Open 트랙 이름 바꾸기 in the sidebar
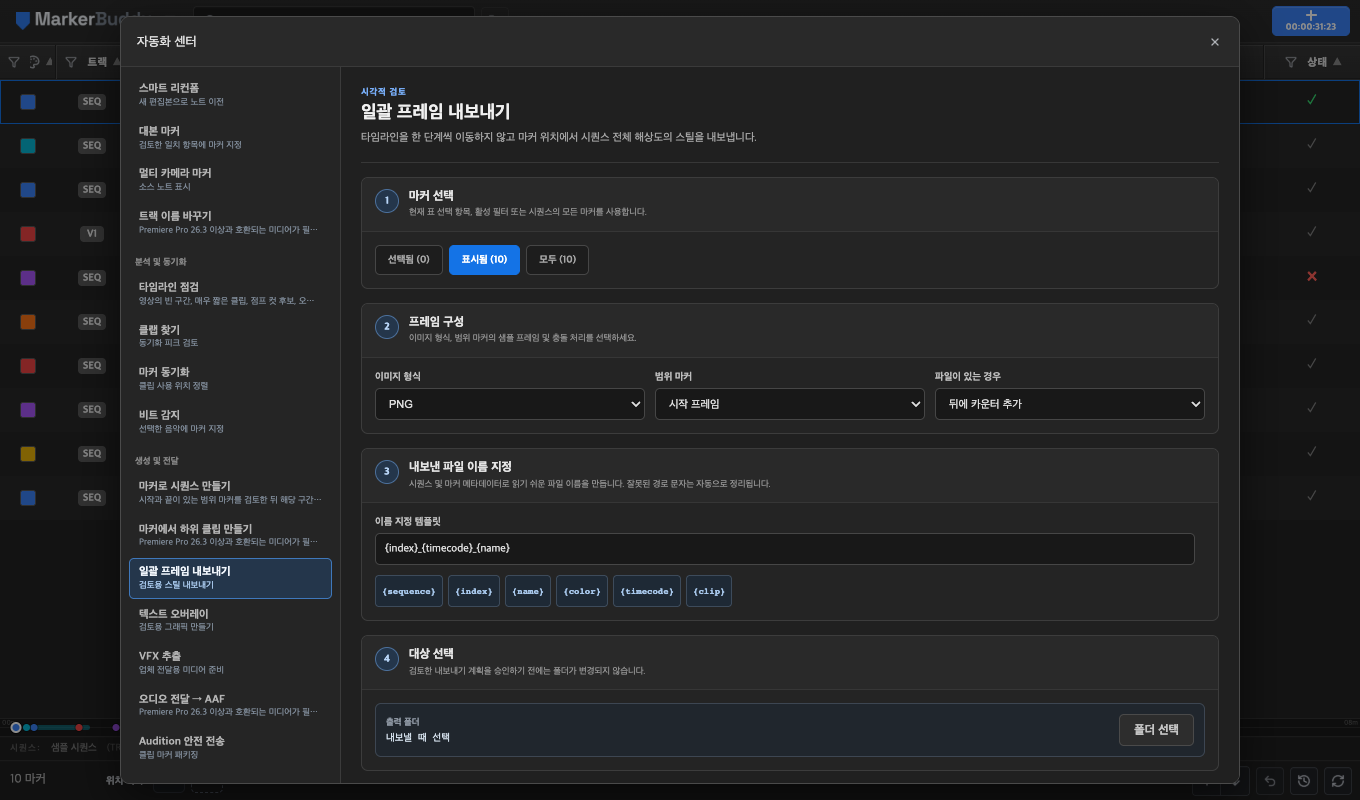Image resolution: width=1360 pixels, height=800 pixels. click(x=230, y=221)
